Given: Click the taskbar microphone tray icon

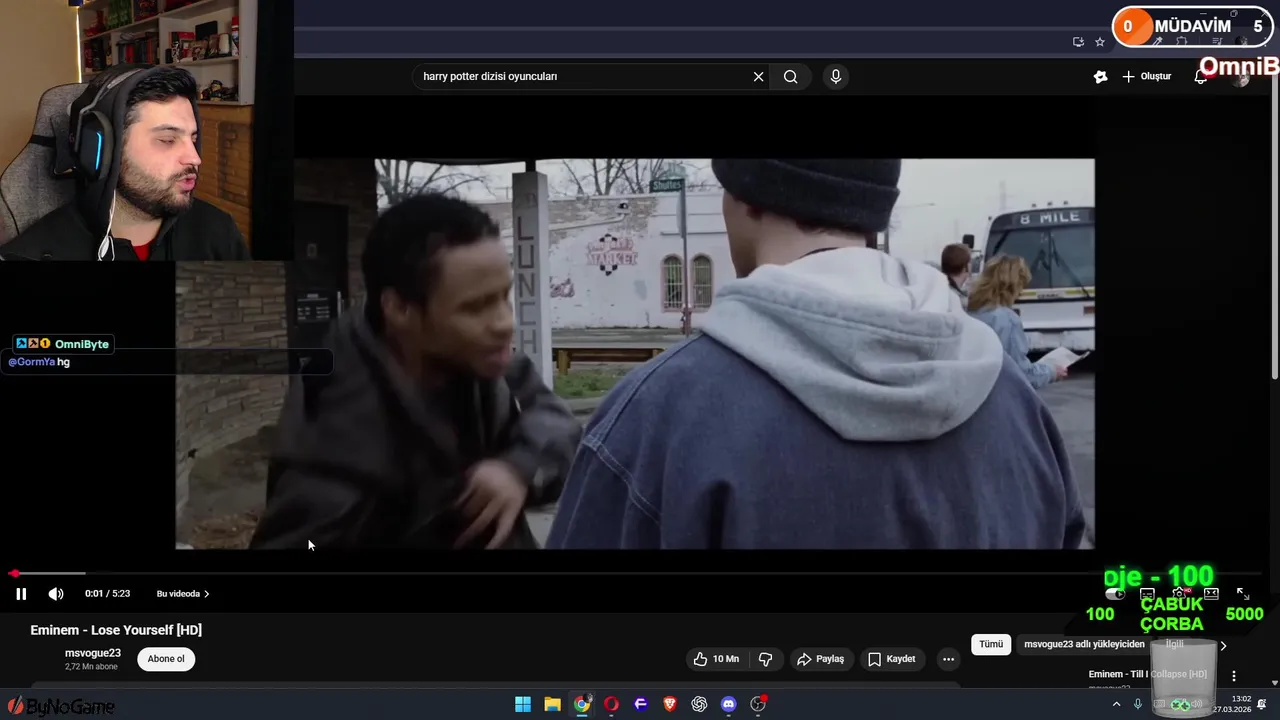Looking at the screenshot, I should point(1138,704).
